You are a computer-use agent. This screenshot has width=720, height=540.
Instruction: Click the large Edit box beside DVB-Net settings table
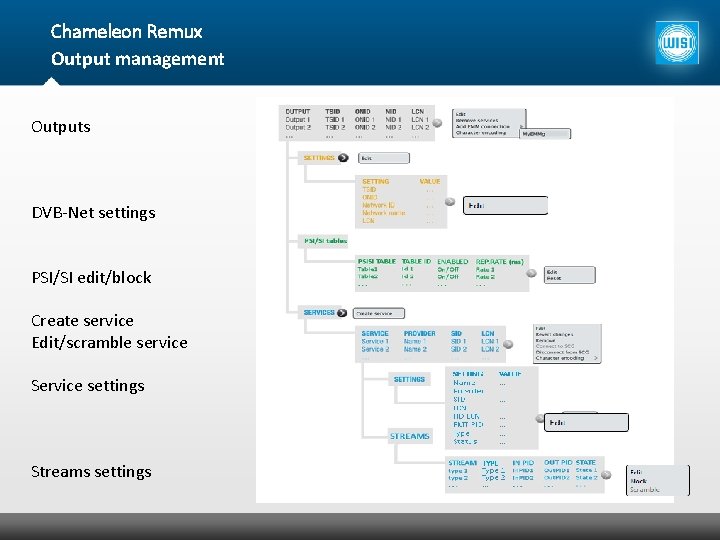pyautogui.click(x=505, y=205)
